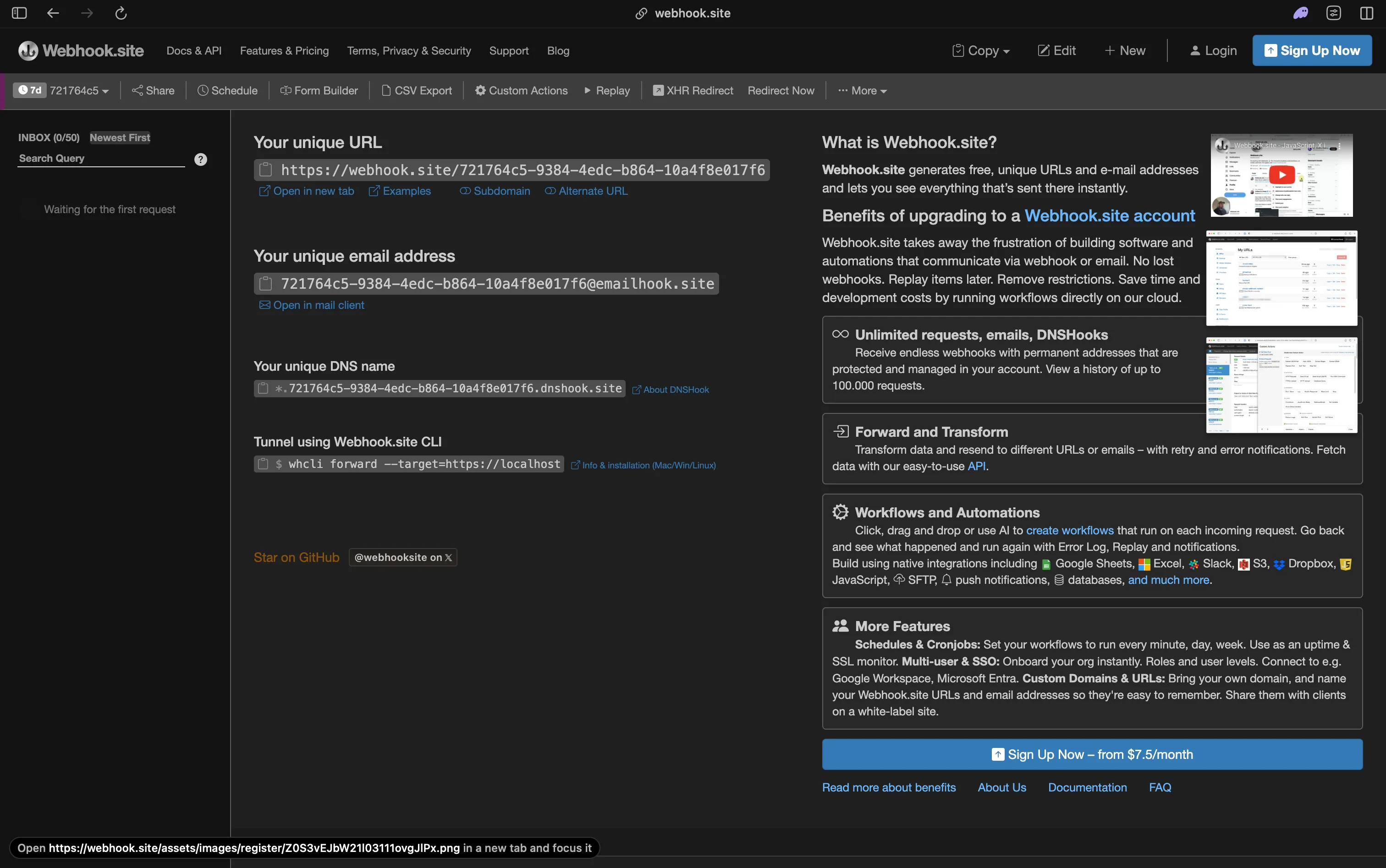The image size is (1386, 868).
Task: Click the Alternate URL link
Action: coord(586,191)
